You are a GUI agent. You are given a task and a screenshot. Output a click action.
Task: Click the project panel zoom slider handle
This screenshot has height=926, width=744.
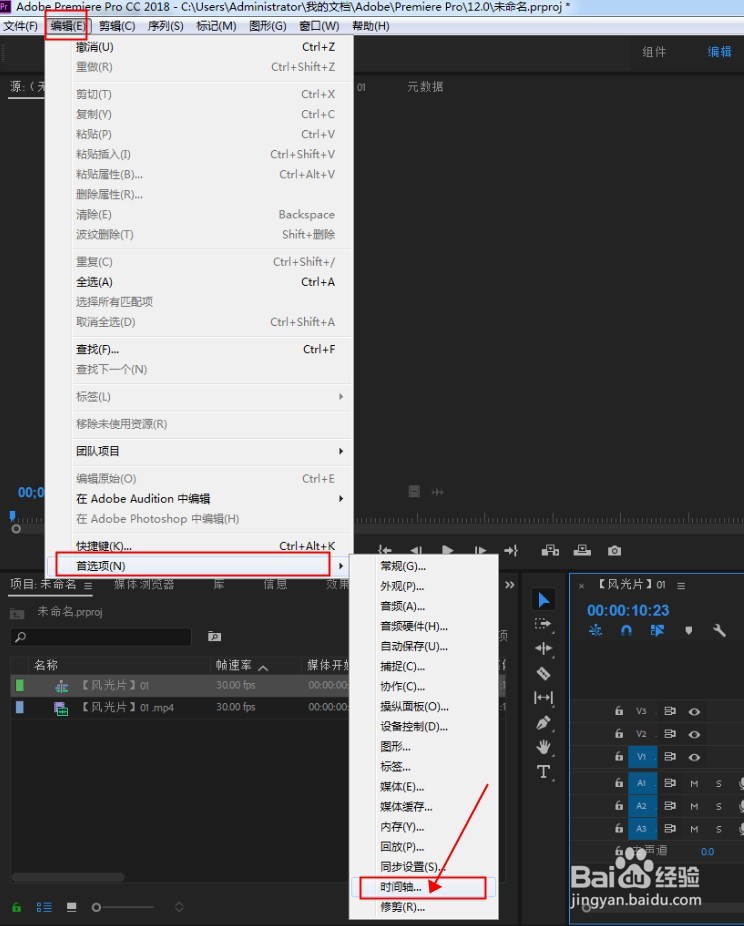click(x=96, y=907)
